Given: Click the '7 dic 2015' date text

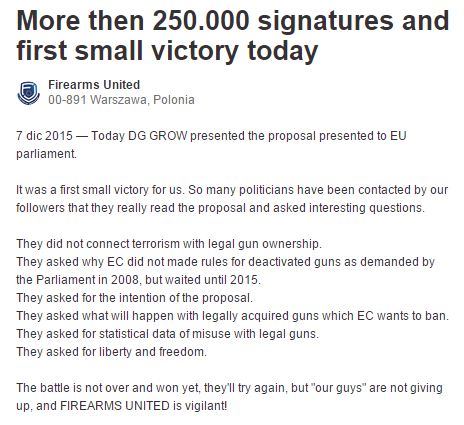Looking at the screenshot, I should tap(44, 136).
